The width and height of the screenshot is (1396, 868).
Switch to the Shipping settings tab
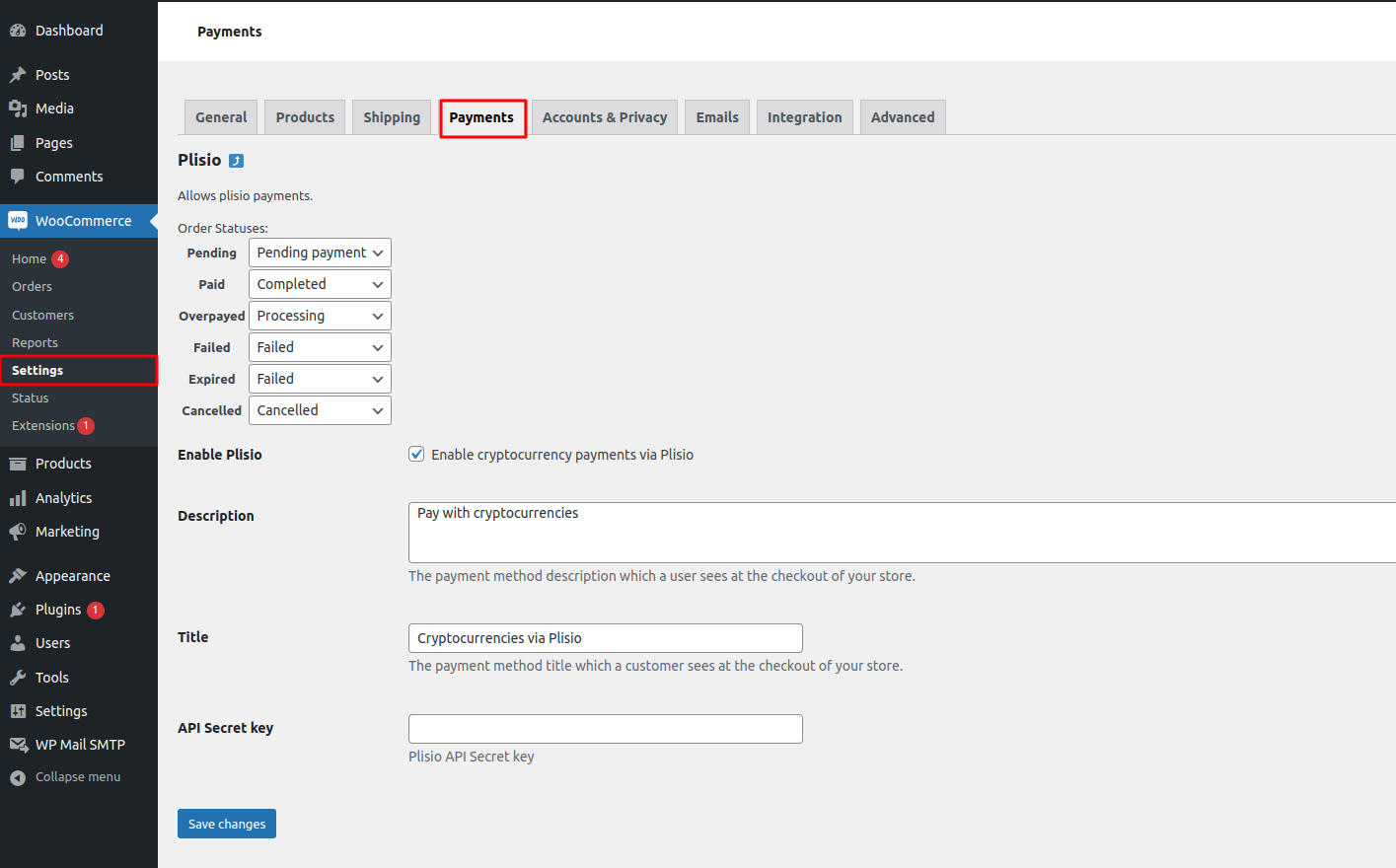392,117
